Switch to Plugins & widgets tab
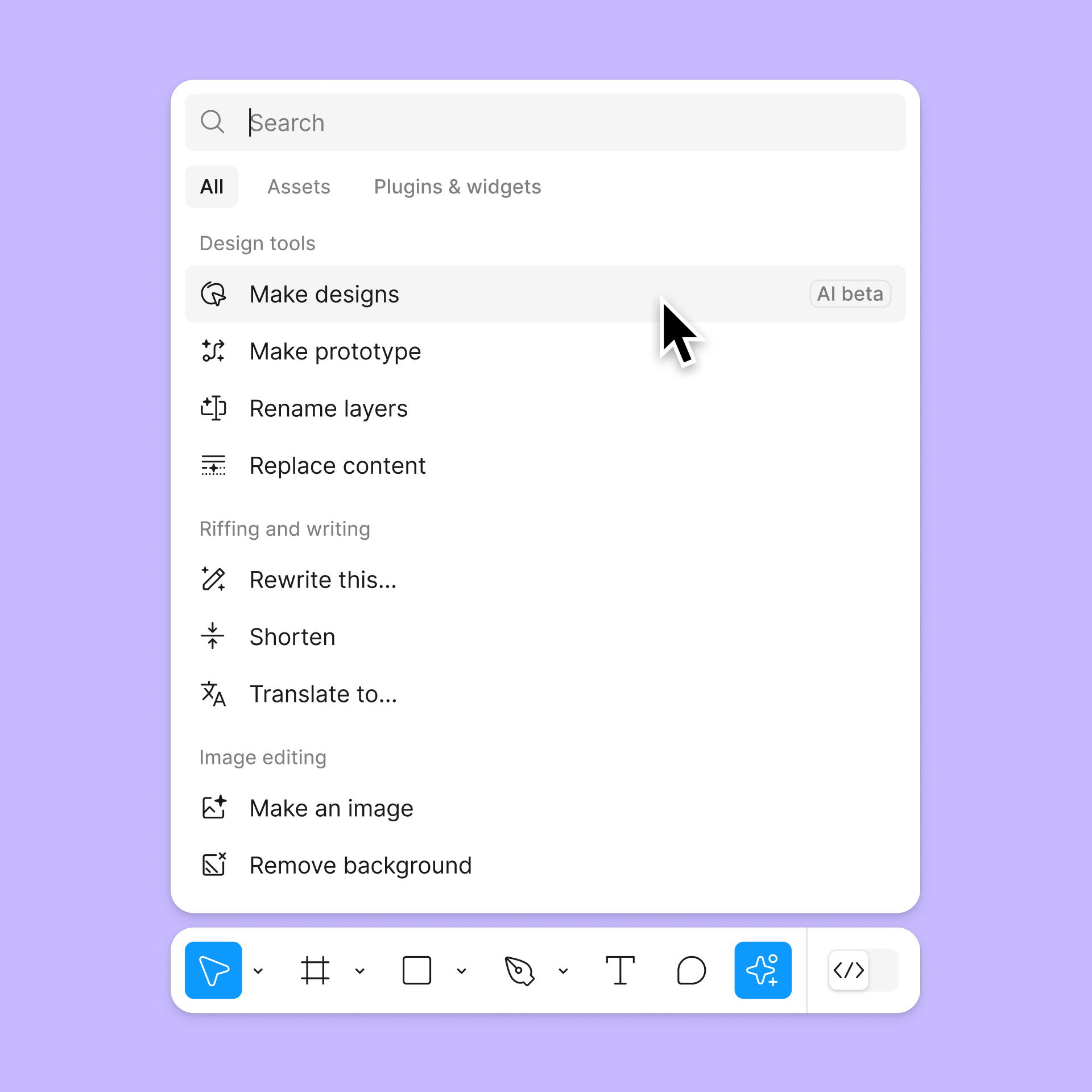Screen dimensions: 1092x1092 (x=457, y=186)
